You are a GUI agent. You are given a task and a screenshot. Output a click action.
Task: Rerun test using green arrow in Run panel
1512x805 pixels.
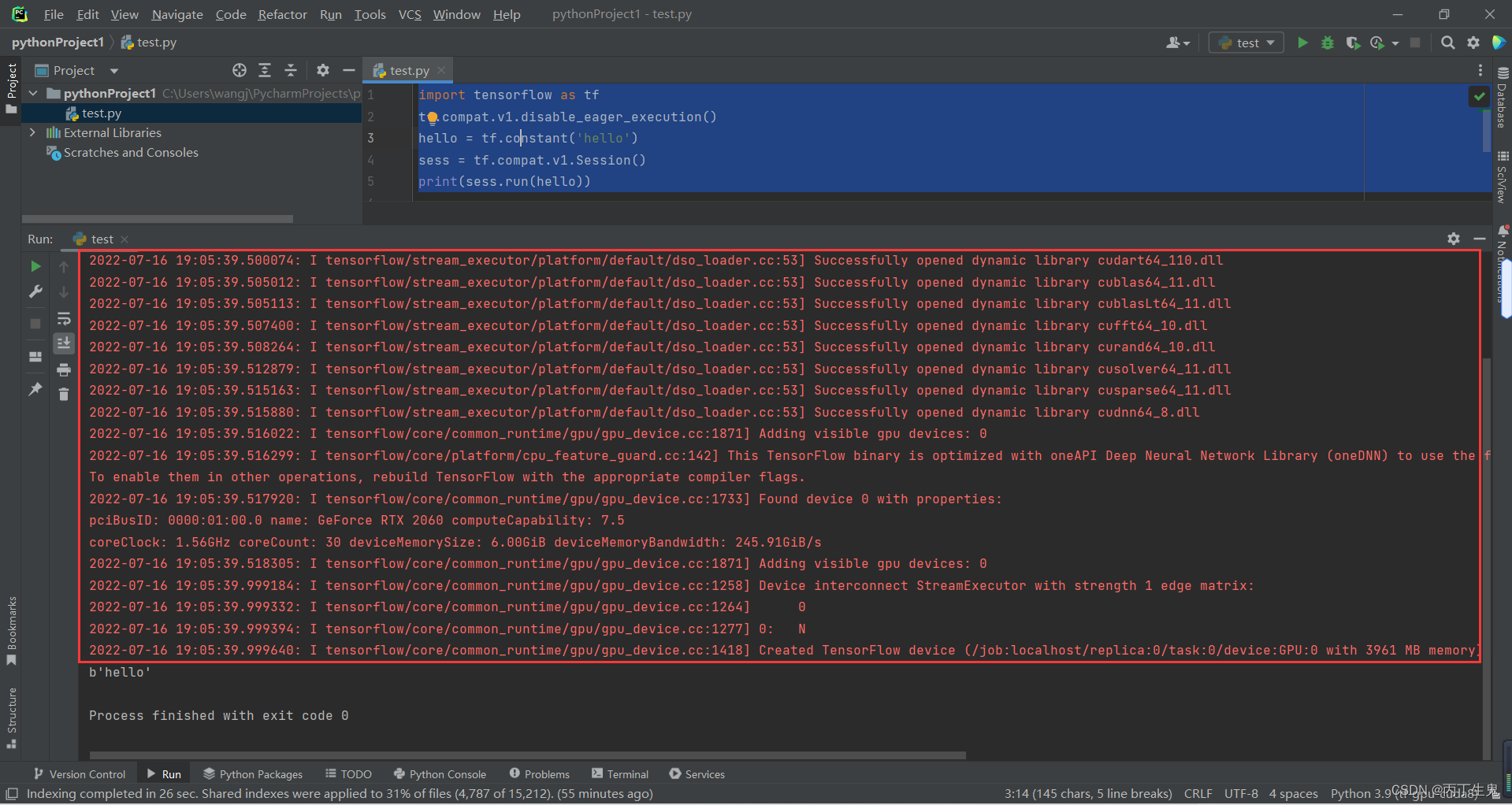click(35, 267)
